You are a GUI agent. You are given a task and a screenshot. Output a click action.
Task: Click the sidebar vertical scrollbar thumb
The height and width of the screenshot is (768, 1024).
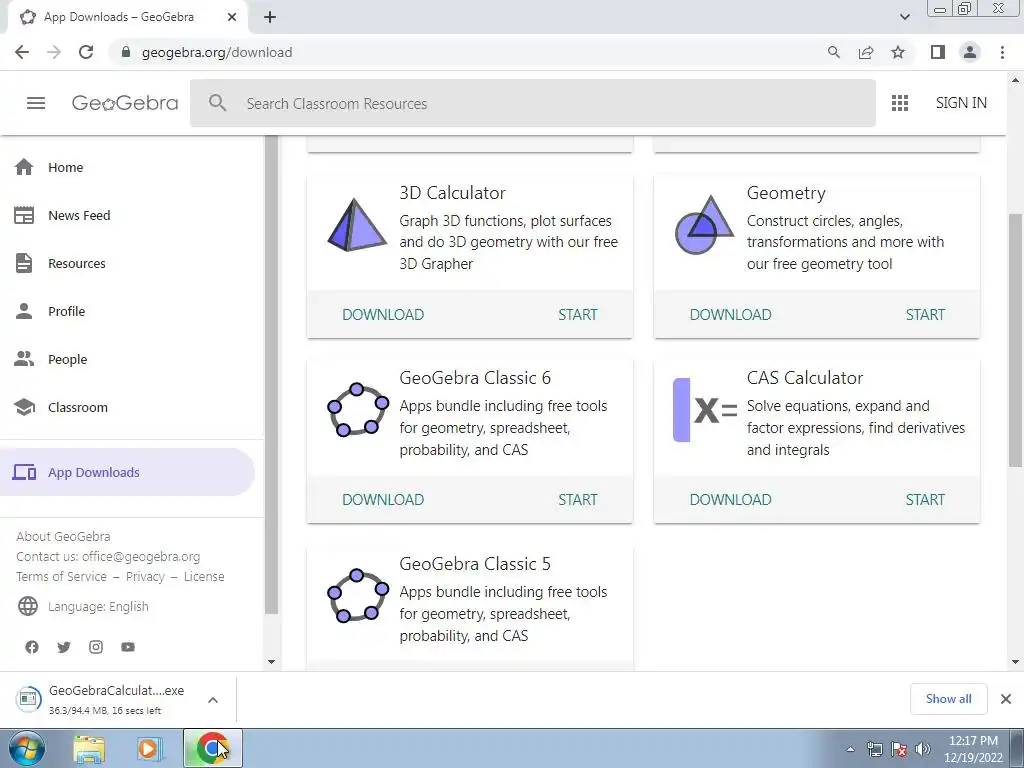(272, 374)
